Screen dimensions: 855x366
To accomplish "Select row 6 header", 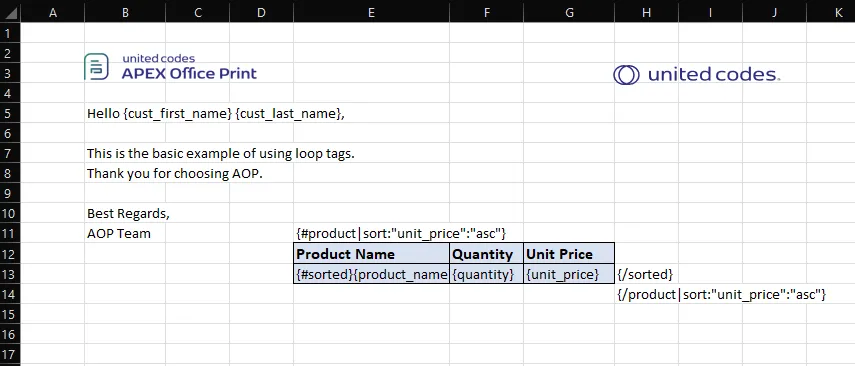I will click(10, 134).
